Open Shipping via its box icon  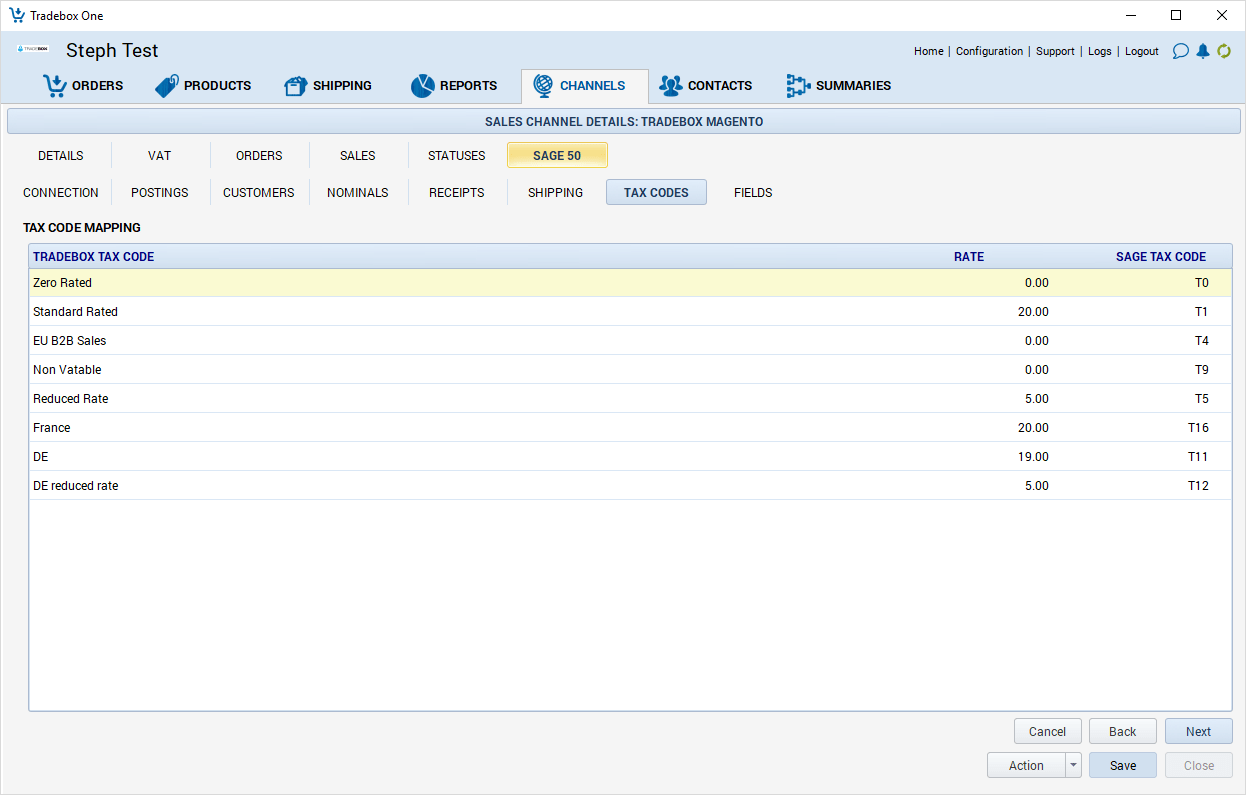click(295, 85)
